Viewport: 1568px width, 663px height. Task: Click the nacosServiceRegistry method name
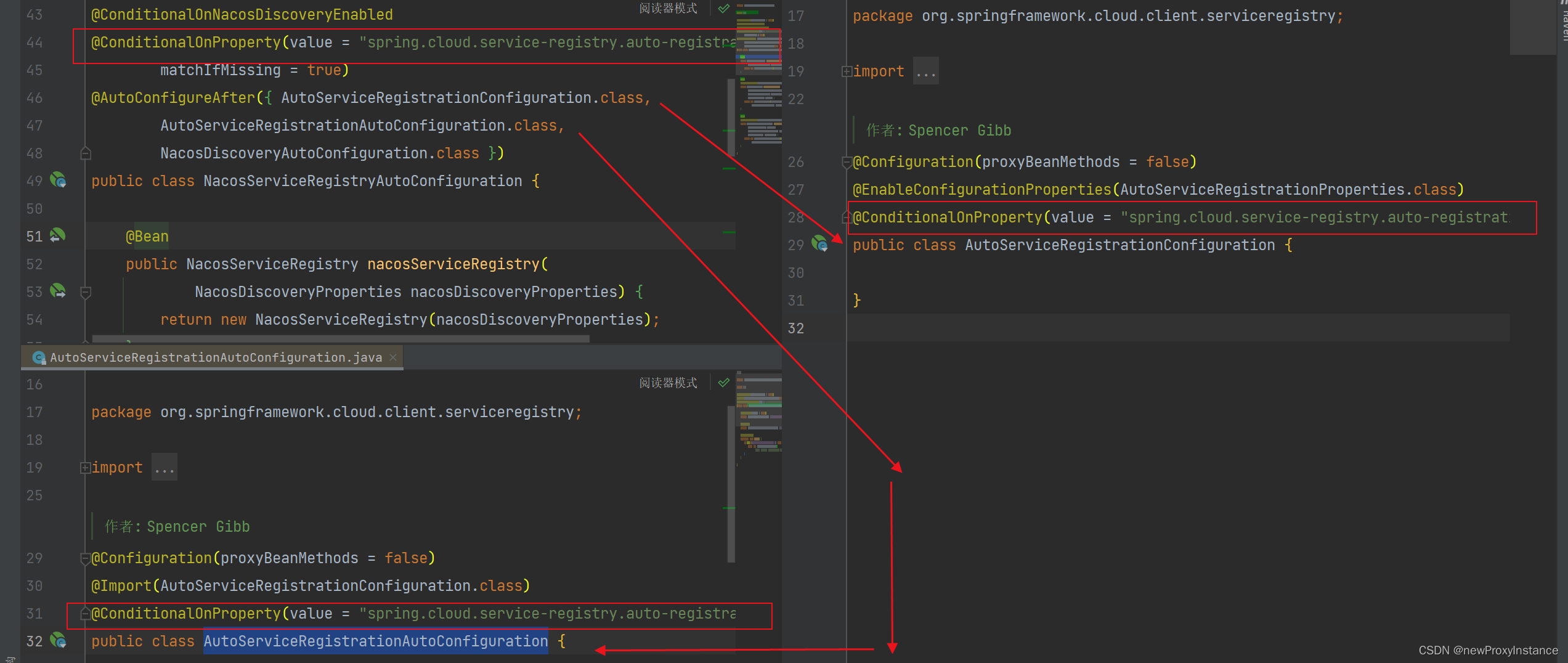(x=453, y=264)
